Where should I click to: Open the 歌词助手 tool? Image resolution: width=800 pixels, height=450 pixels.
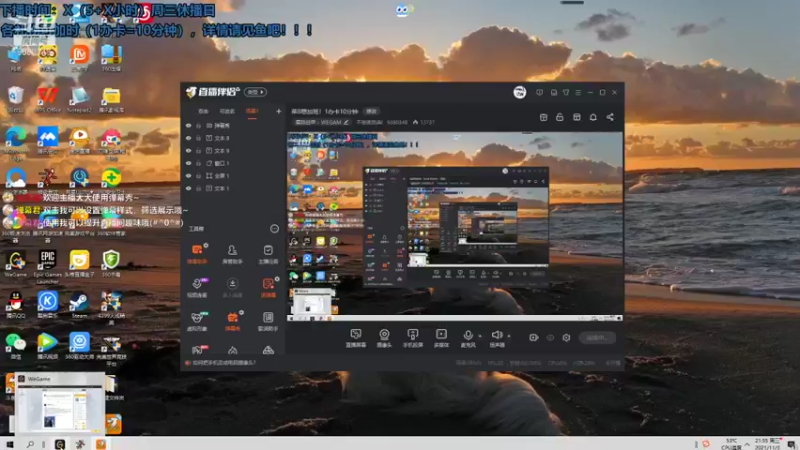point(268,321)
